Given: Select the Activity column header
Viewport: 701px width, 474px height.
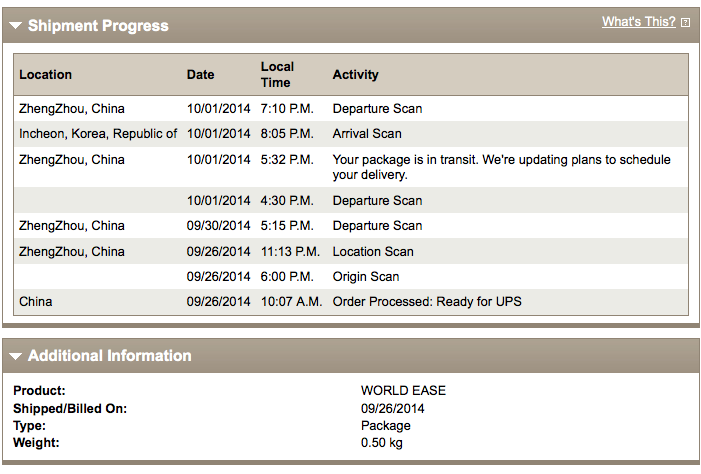Looking at the screenshot, I should point(355,74).
